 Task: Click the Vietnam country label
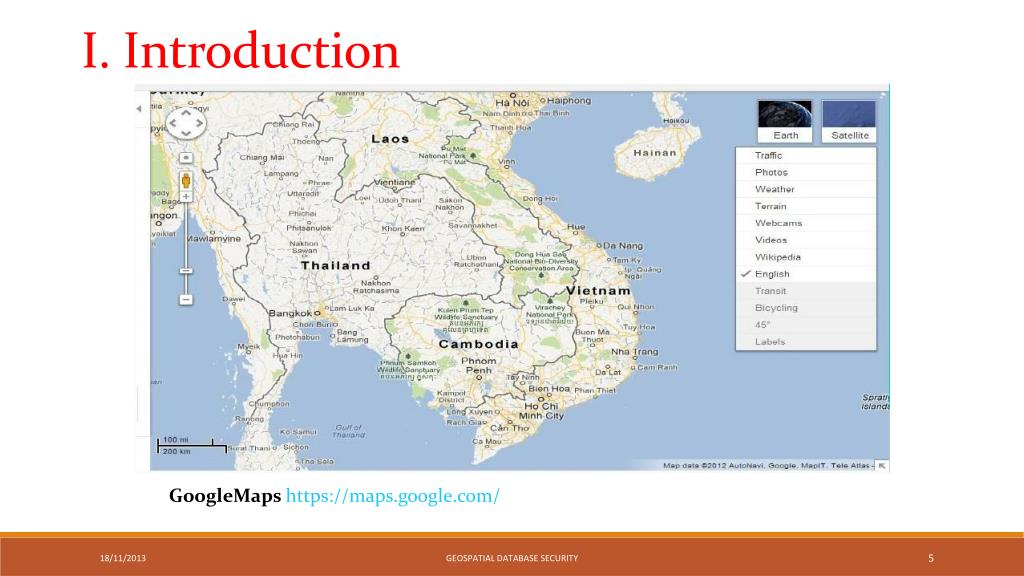point(598,291)
